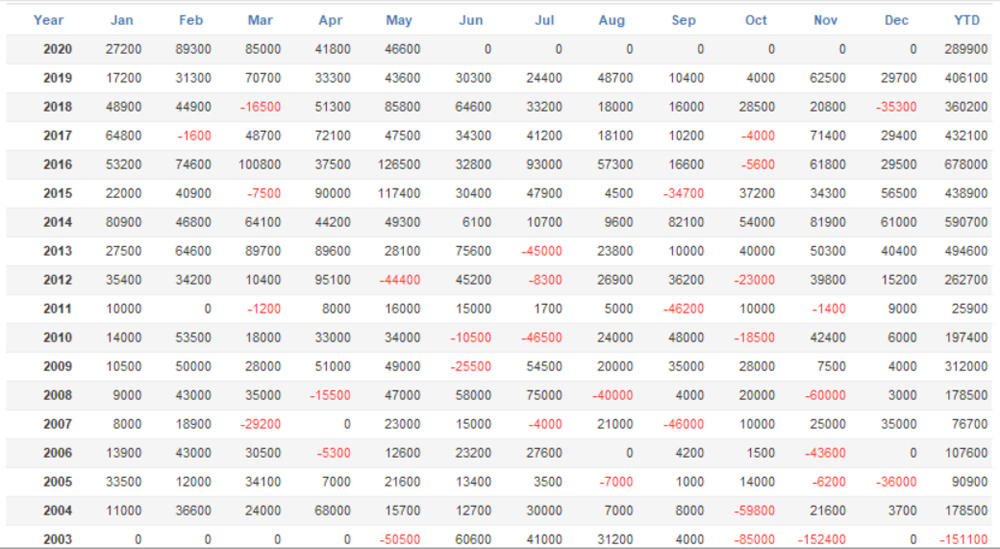Viewport: 1000px width, 549px height.
Task: Click 2015 Sep value -34700
Action: coord(683,193)
